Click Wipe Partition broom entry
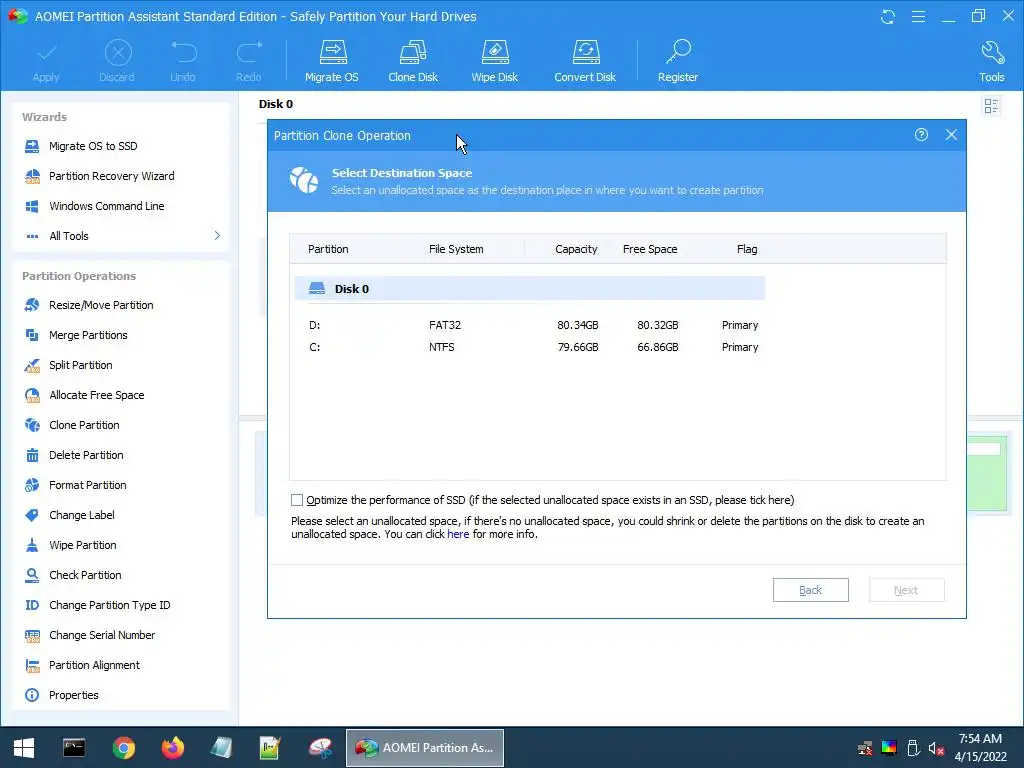1024x768 pixels. (x=82, y=545)
